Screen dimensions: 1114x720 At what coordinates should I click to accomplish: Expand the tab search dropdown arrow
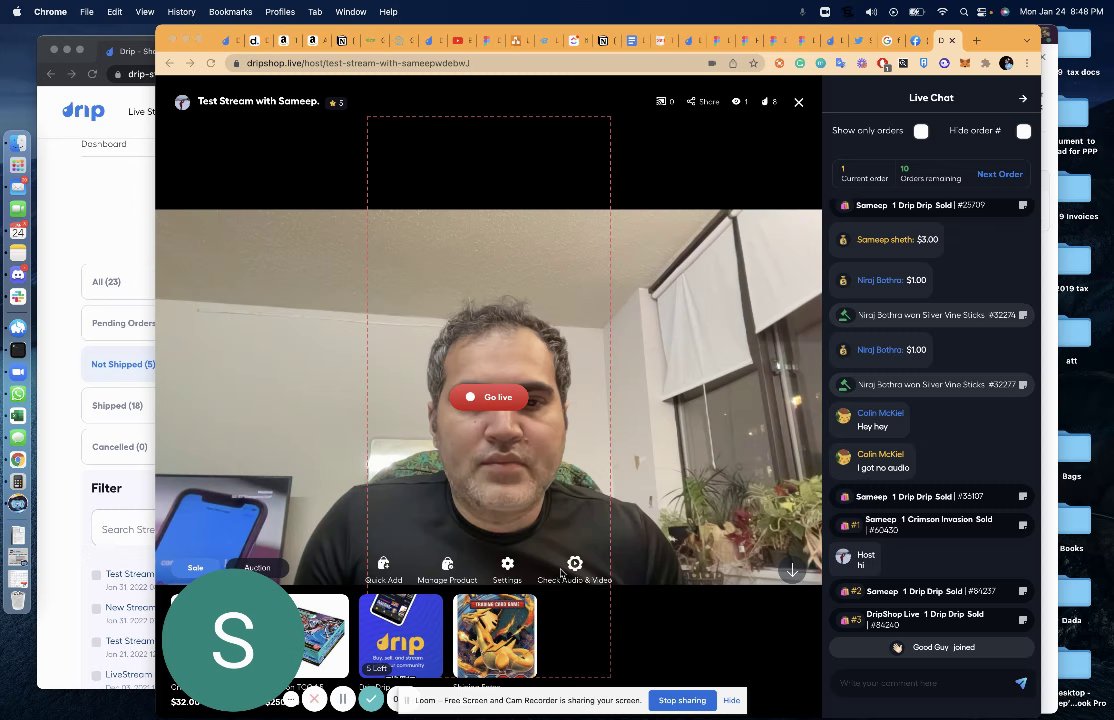[1027, 41]
